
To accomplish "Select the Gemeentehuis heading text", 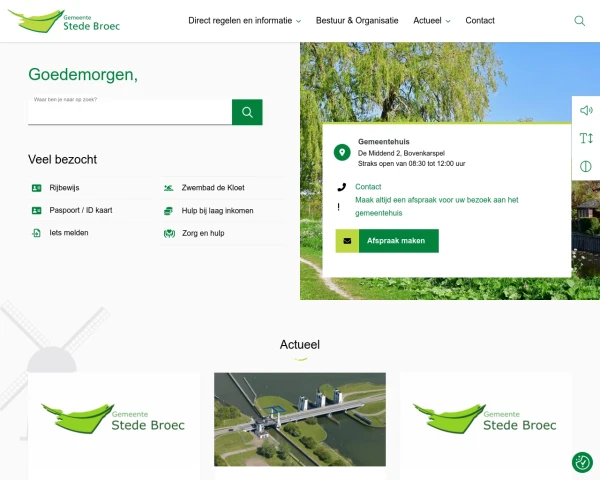I will [x=384, y=142].
